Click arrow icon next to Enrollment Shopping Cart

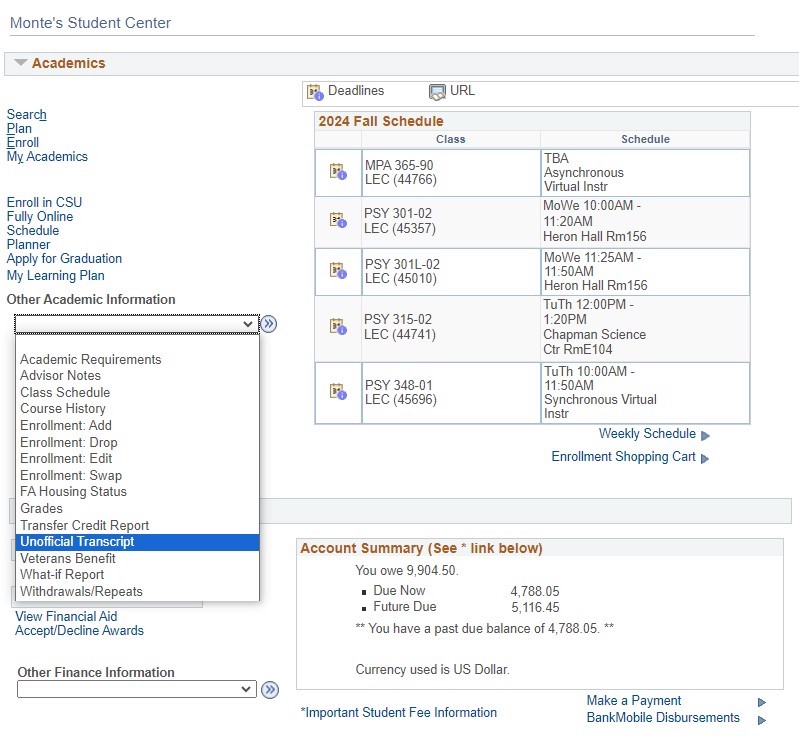coord(705,459)
